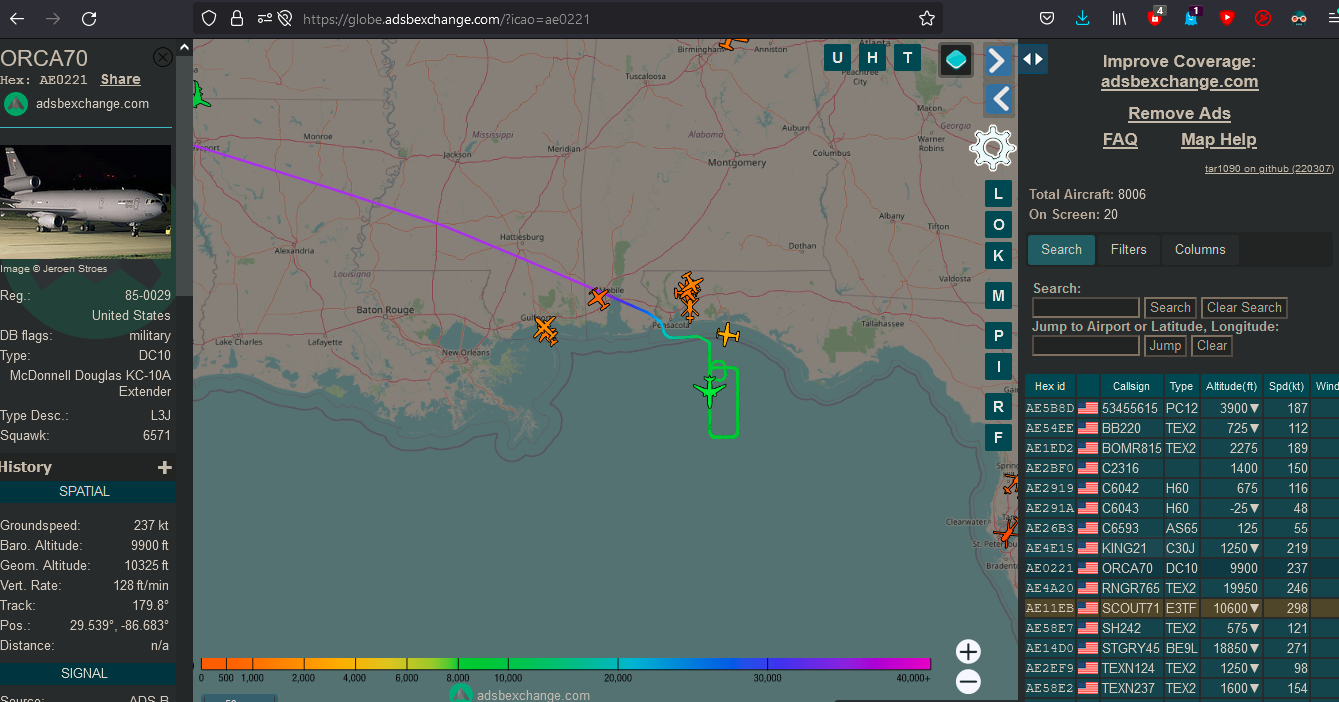Focus the Search input field

(x=1085, y=308)
